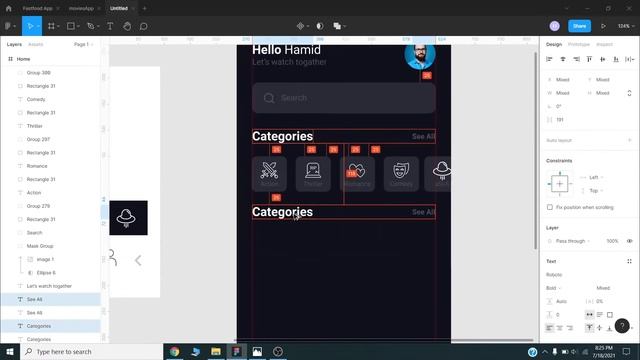Switch to the Layers tab
The width and height of the screenshot is (640, 360).
(x=14, y=44)
